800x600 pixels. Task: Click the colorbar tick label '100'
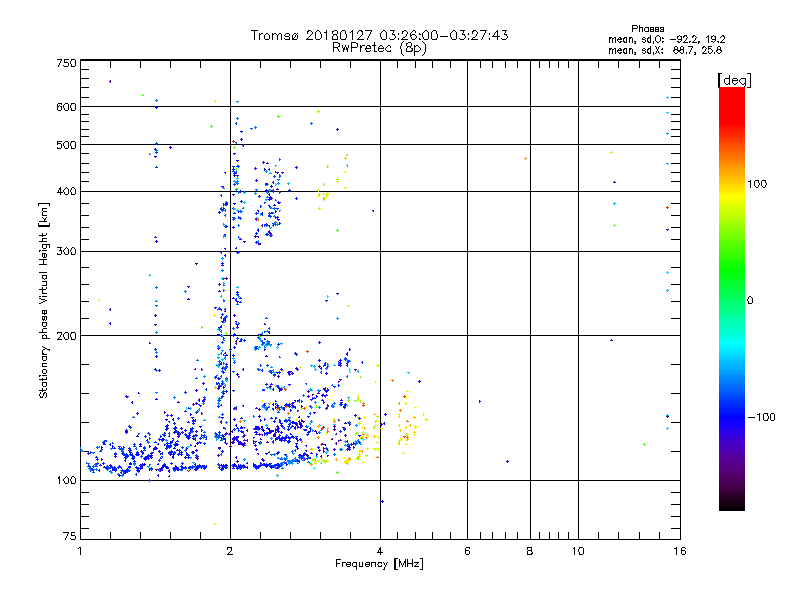point(757,184)
